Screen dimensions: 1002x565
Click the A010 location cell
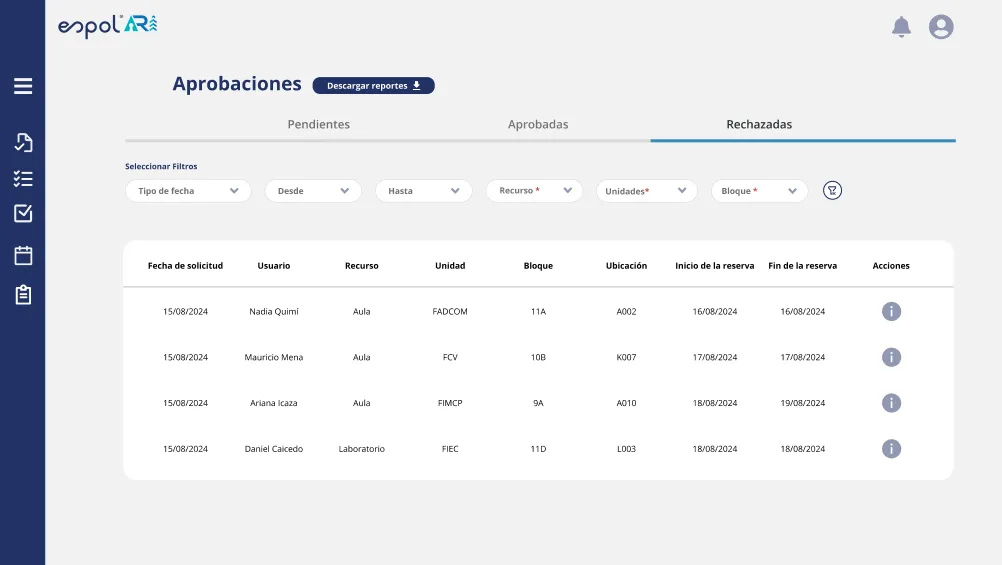(x=626, y=403)
